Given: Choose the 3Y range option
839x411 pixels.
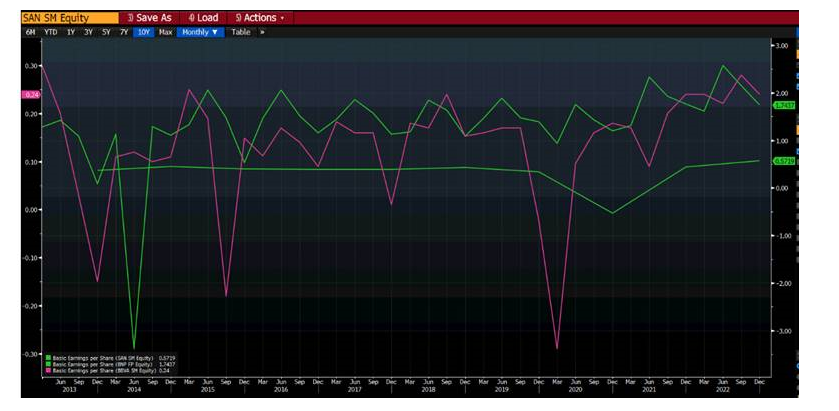Looking at the screenshot, I should coord(88,32).
